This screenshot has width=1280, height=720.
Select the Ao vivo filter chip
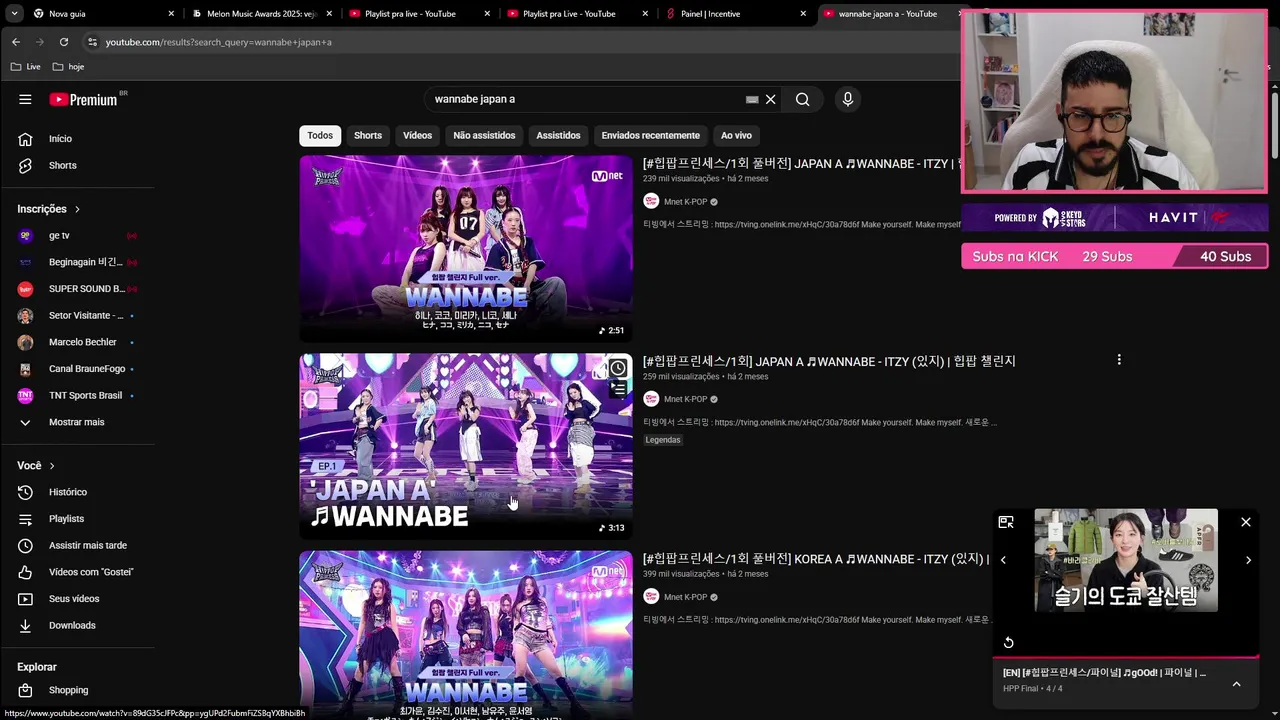tap(736, 136)
